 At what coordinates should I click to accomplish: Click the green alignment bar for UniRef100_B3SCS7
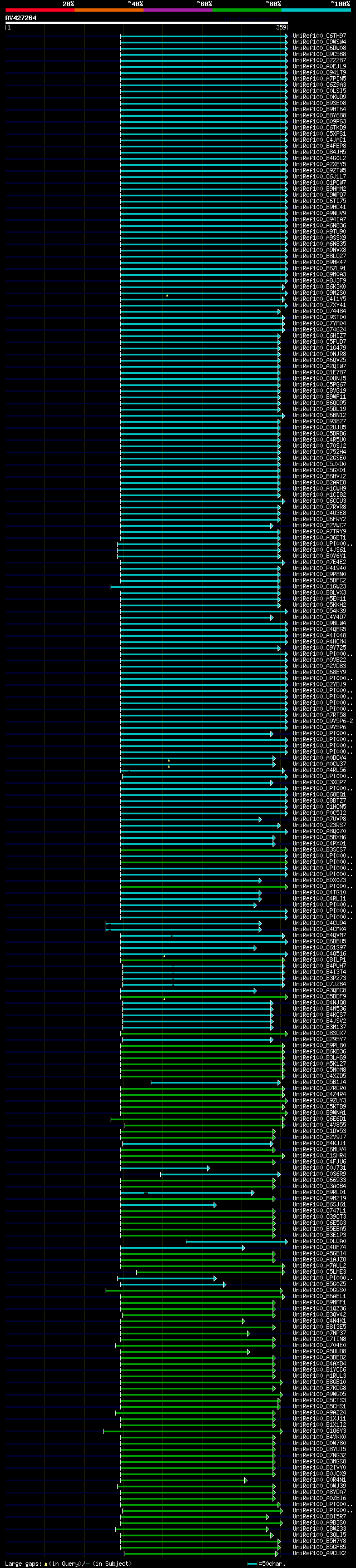[204, 850]
